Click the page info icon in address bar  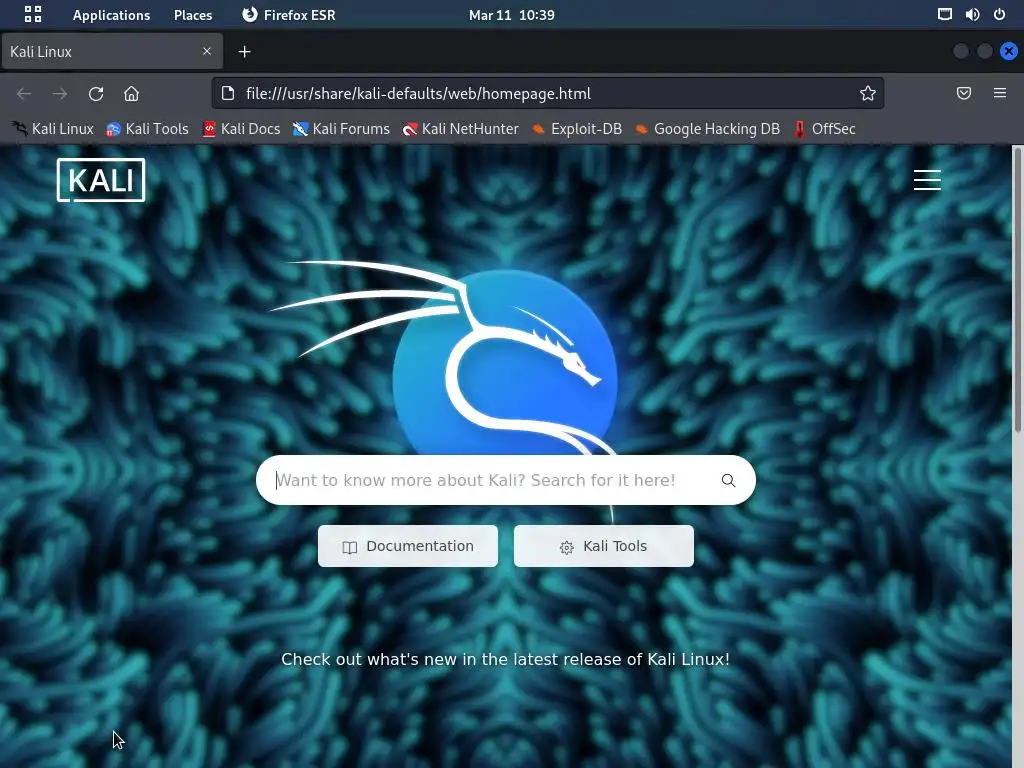point(228,93)
